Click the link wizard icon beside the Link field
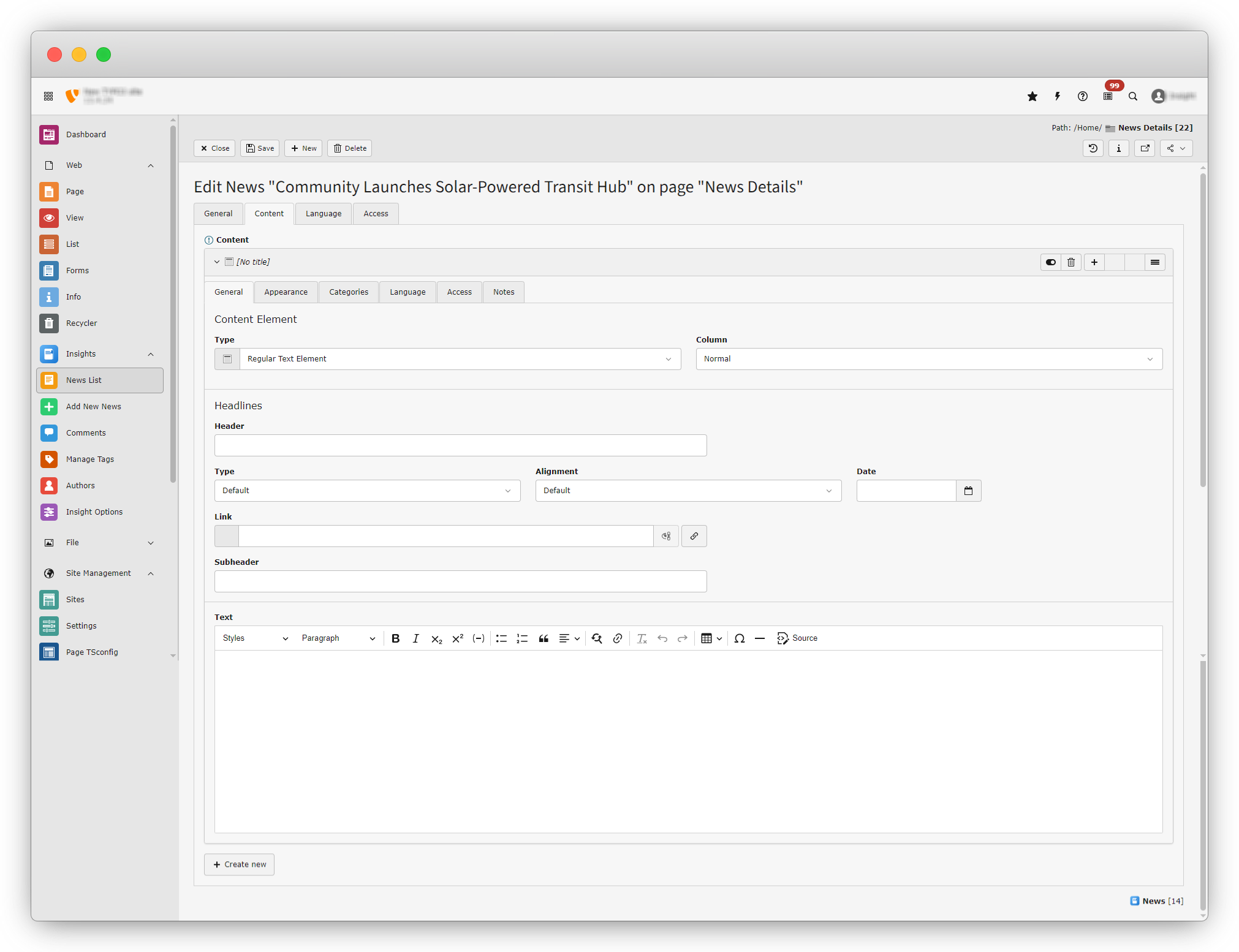The width and height of the screenshot is (1239, 952). 694,536
